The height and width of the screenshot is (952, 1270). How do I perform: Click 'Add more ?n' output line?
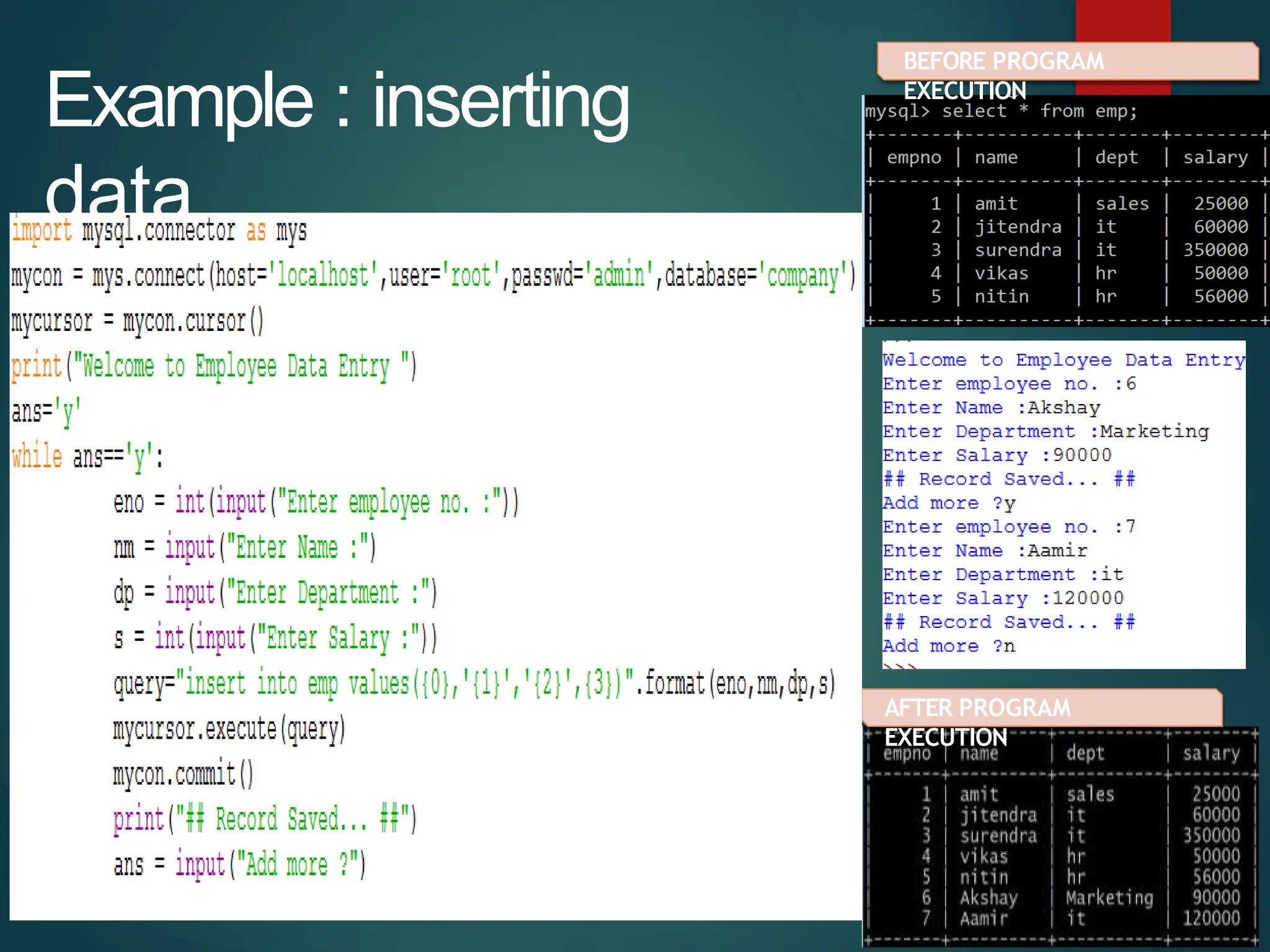949,646
